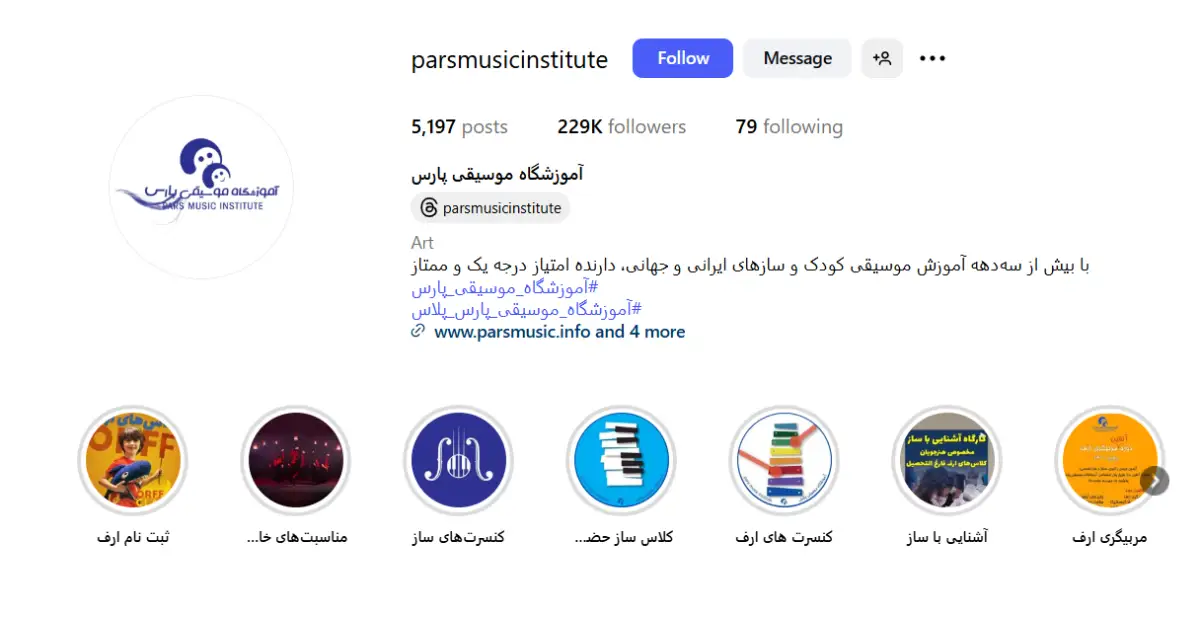The width and height of the screenshot is (1200, 617).
Task: Open the three-dots options menu
Action: pyautogui.click(x=932, y=58)
